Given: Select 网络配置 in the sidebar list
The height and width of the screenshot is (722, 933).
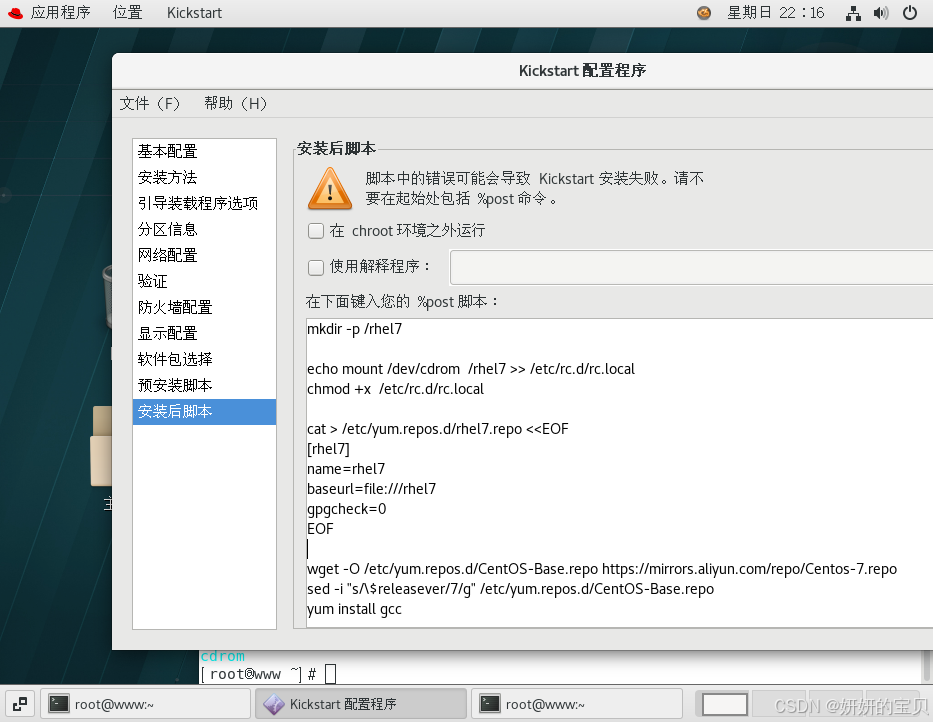Looking at the screenshot, I should [x=204, y=255].
